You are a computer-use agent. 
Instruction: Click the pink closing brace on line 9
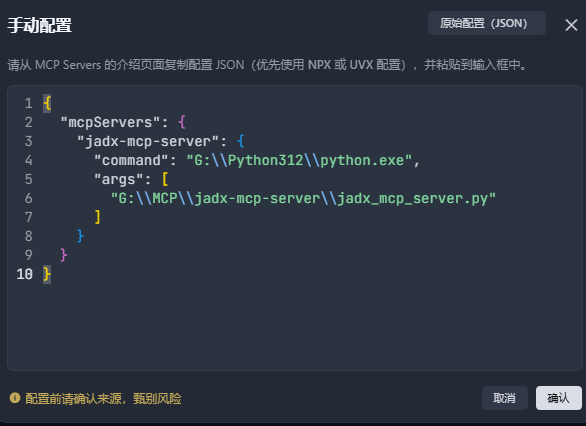coord(64,255)
